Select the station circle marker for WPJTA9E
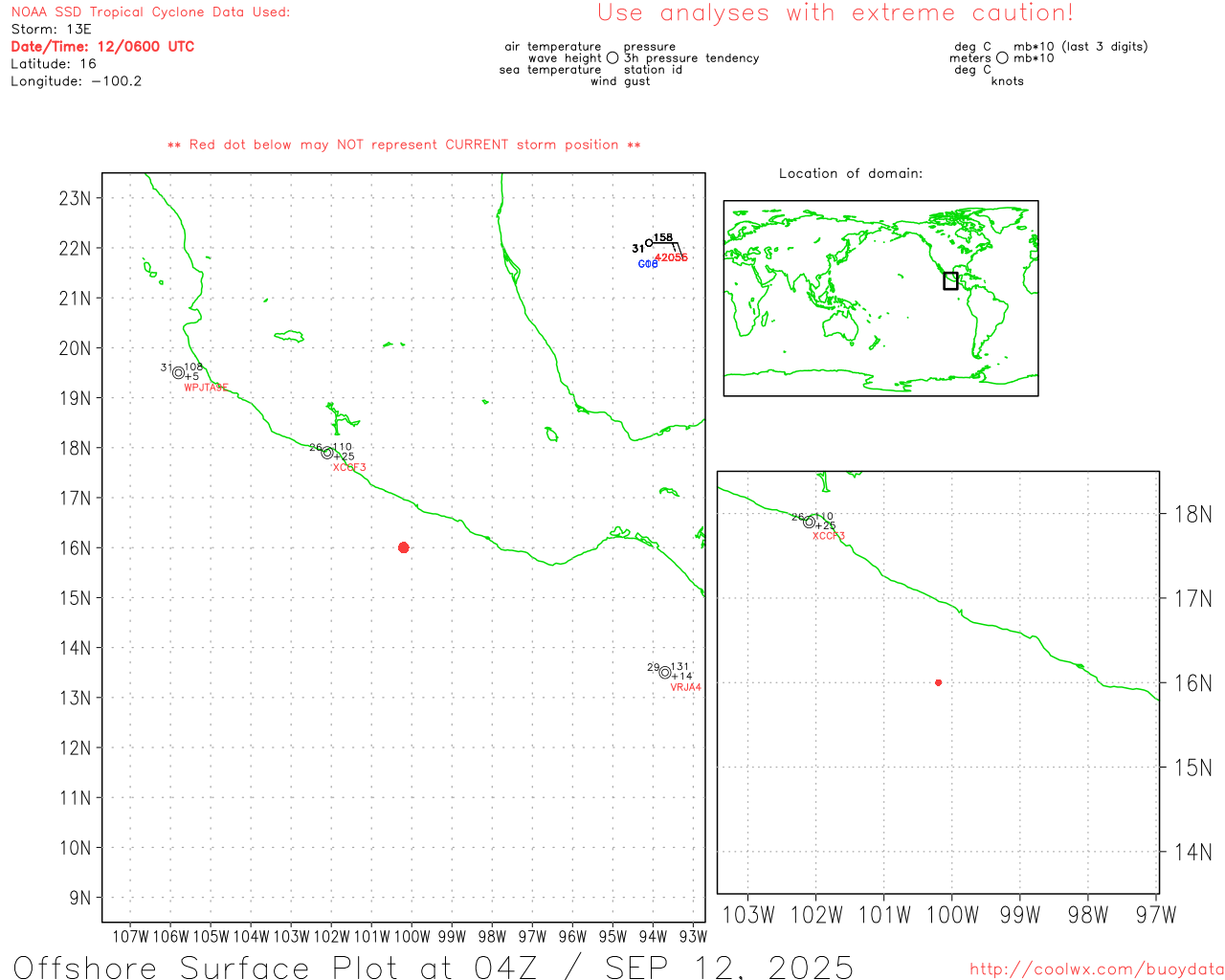This screenshot has width=1225, height=980. [178, 373]
